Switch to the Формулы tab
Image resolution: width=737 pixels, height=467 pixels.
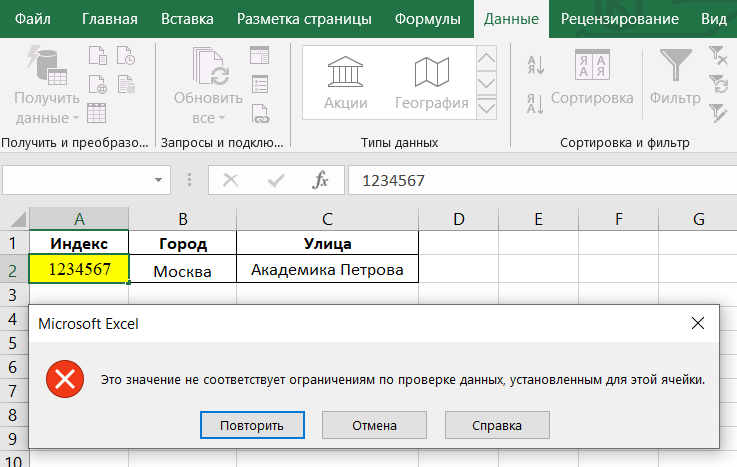coord(427,19)
